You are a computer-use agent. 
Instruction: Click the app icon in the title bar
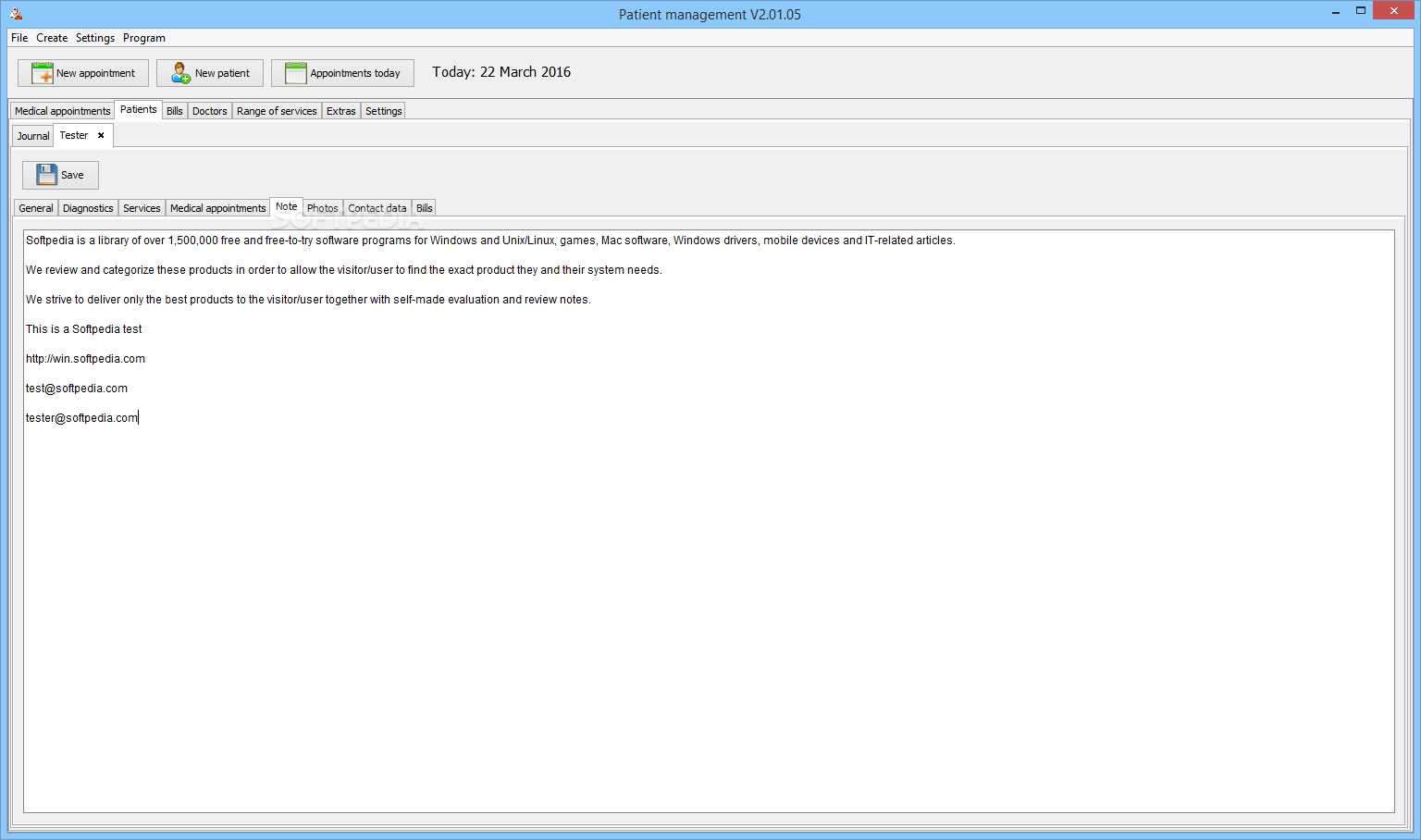pos(16,14)
